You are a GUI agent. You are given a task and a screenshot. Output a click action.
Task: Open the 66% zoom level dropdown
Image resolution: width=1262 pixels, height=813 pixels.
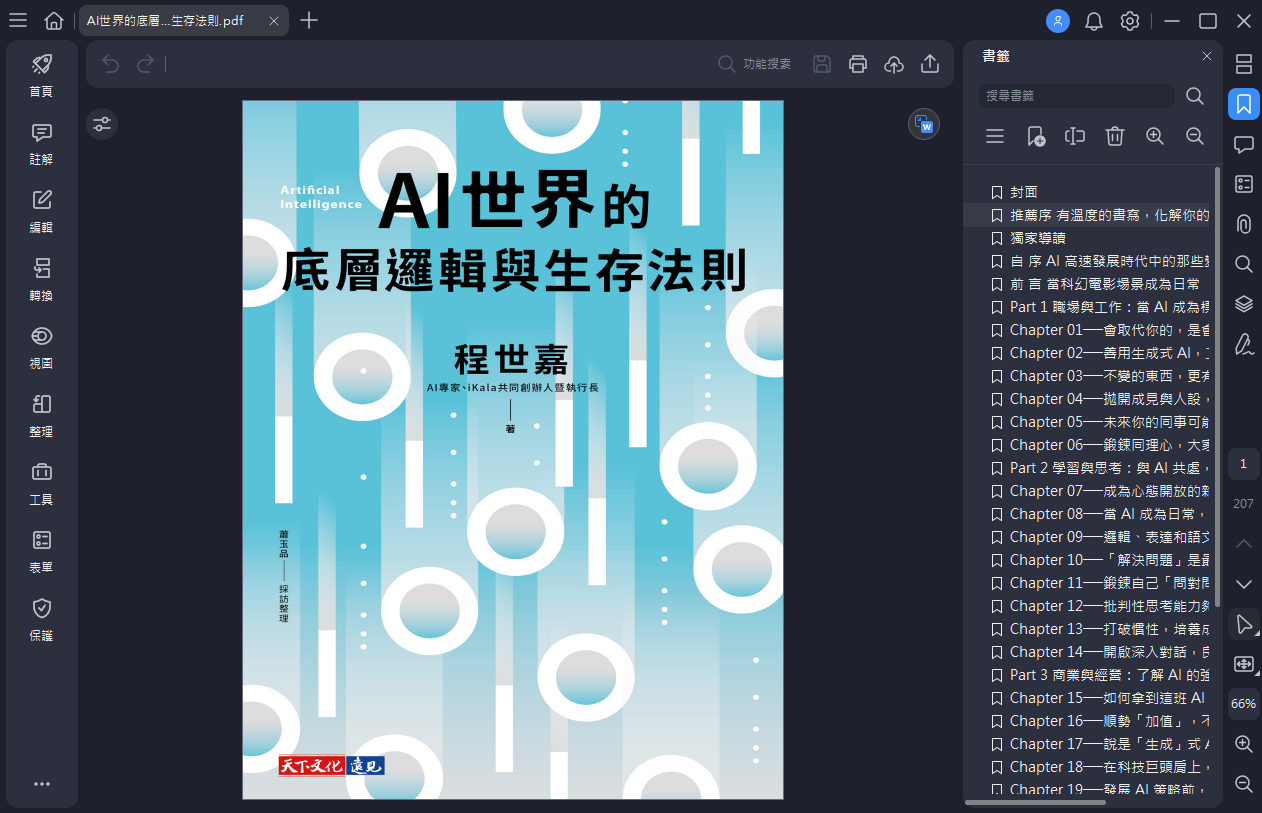[1244, 704]
